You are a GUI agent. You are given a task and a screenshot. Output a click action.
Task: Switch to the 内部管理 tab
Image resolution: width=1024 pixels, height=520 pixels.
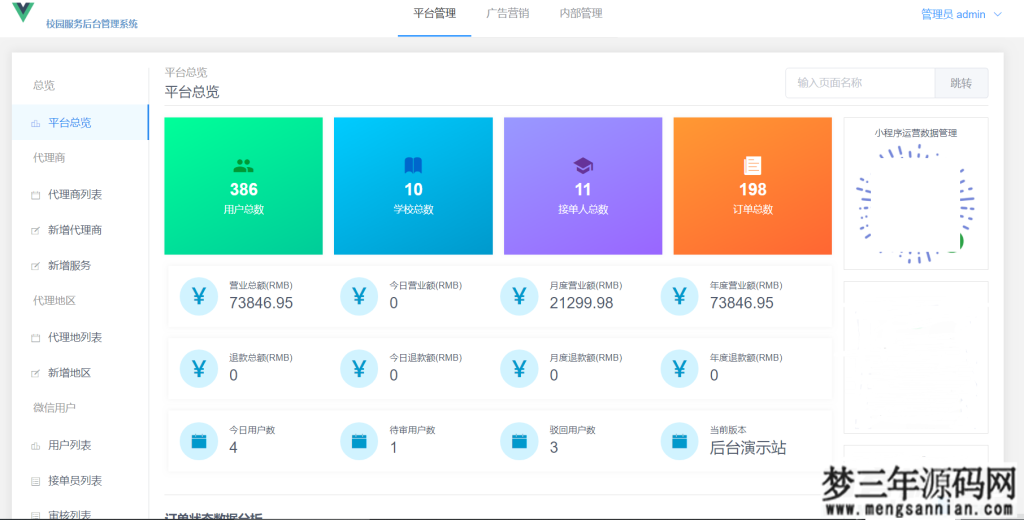(x=581, y=14)
